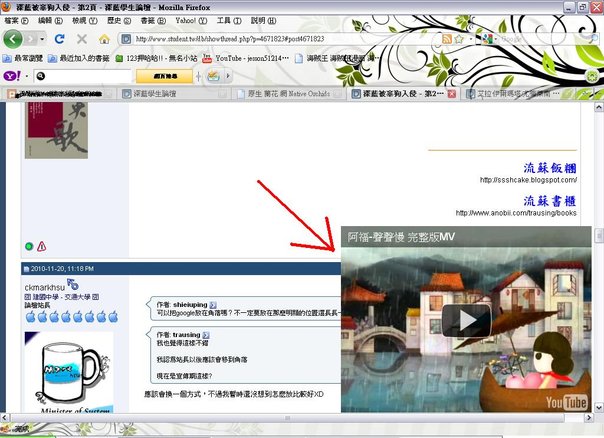The image size is (604, 438).
Task: Open the YouTube jeson51214 bookmark
Action: pos(246,58)
